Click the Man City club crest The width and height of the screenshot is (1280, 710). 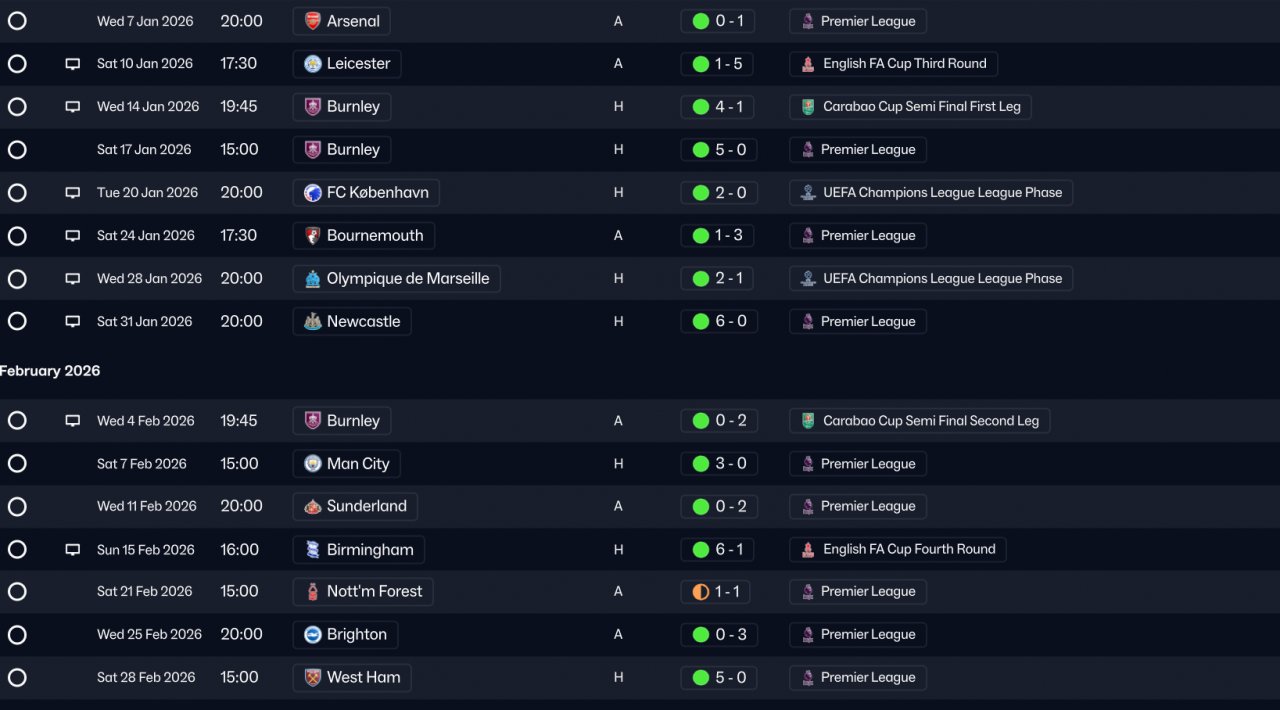[313, 464]
